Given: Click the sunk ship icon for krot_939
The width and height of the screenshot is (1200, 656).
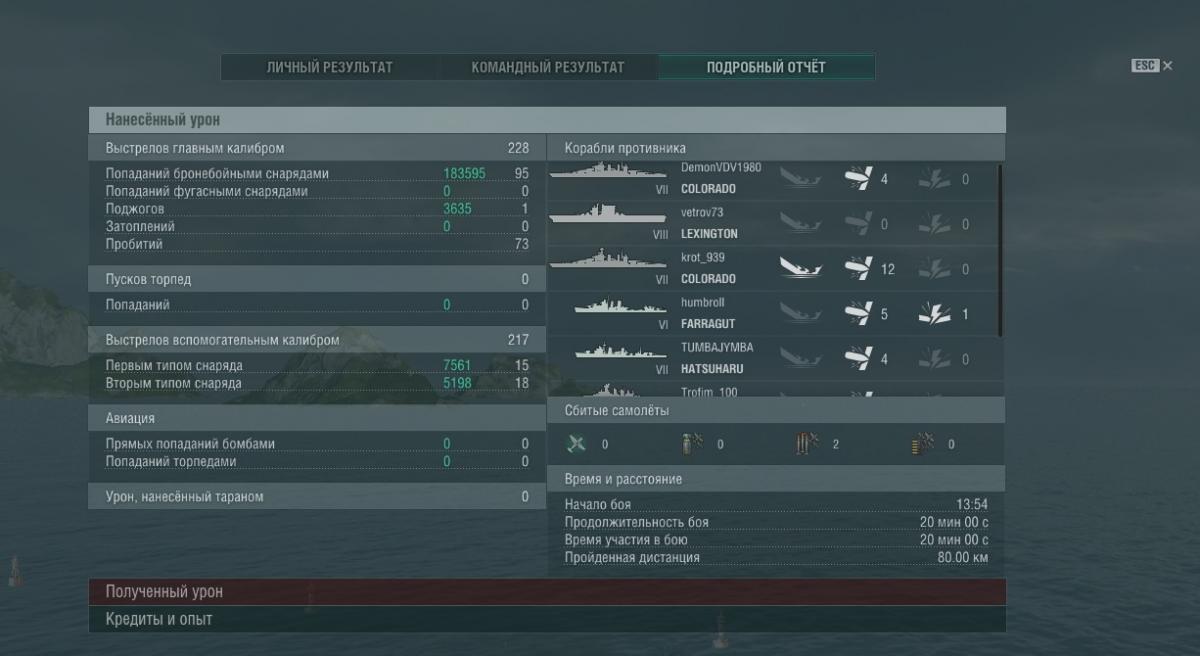Looking at the screenshot, I should (799, 269).
